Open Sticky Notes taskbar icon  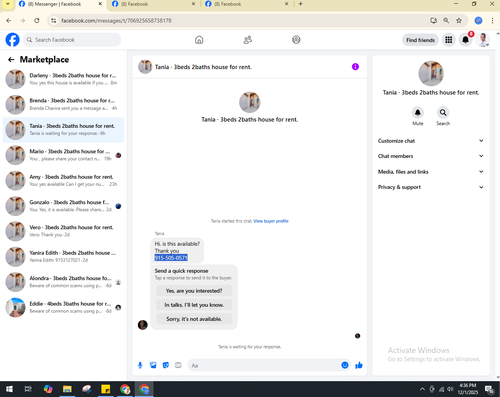106,389
